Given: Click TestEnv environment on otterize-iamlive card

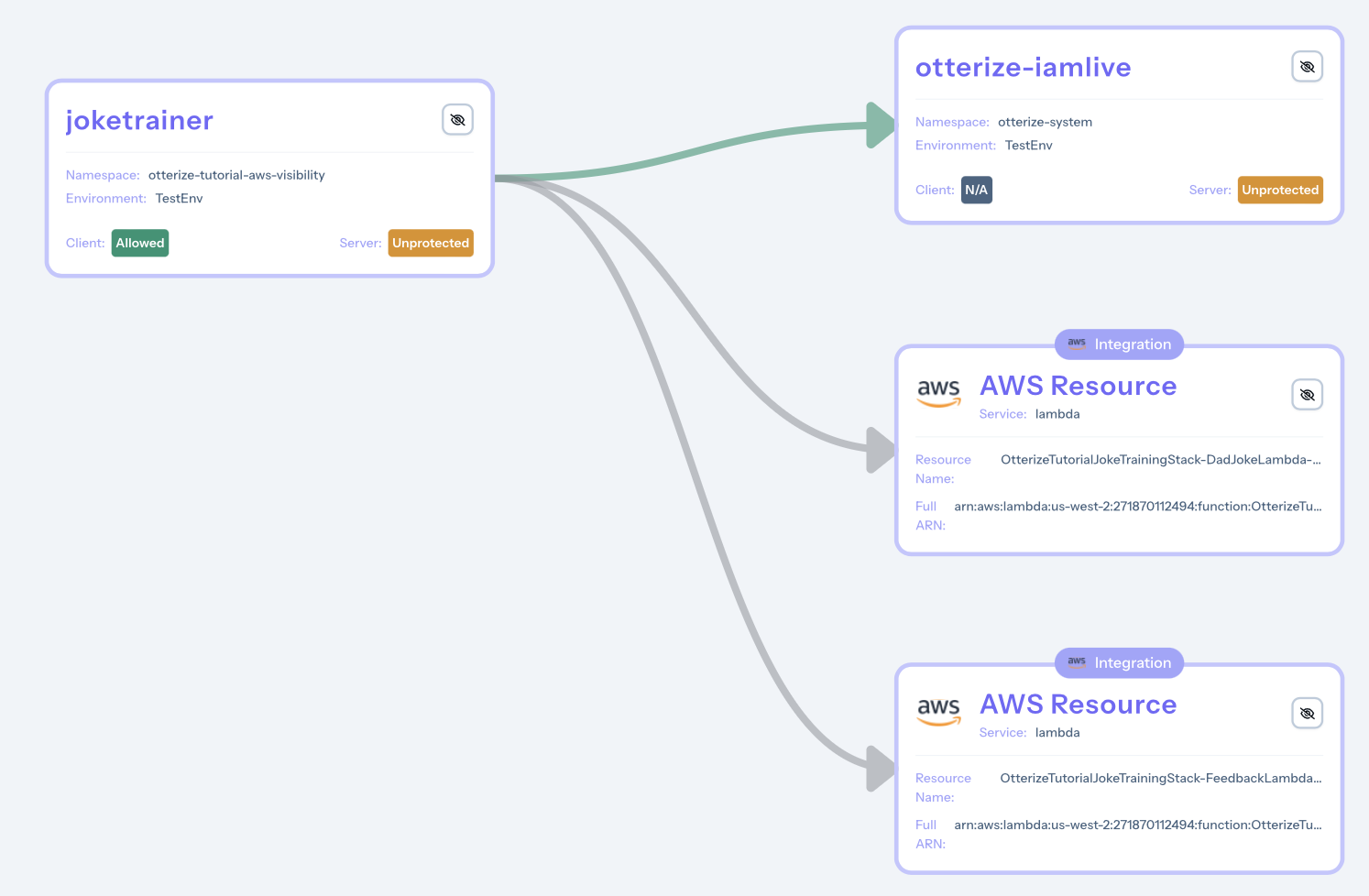Looking at the screenshot, I should pos(1028,146).
